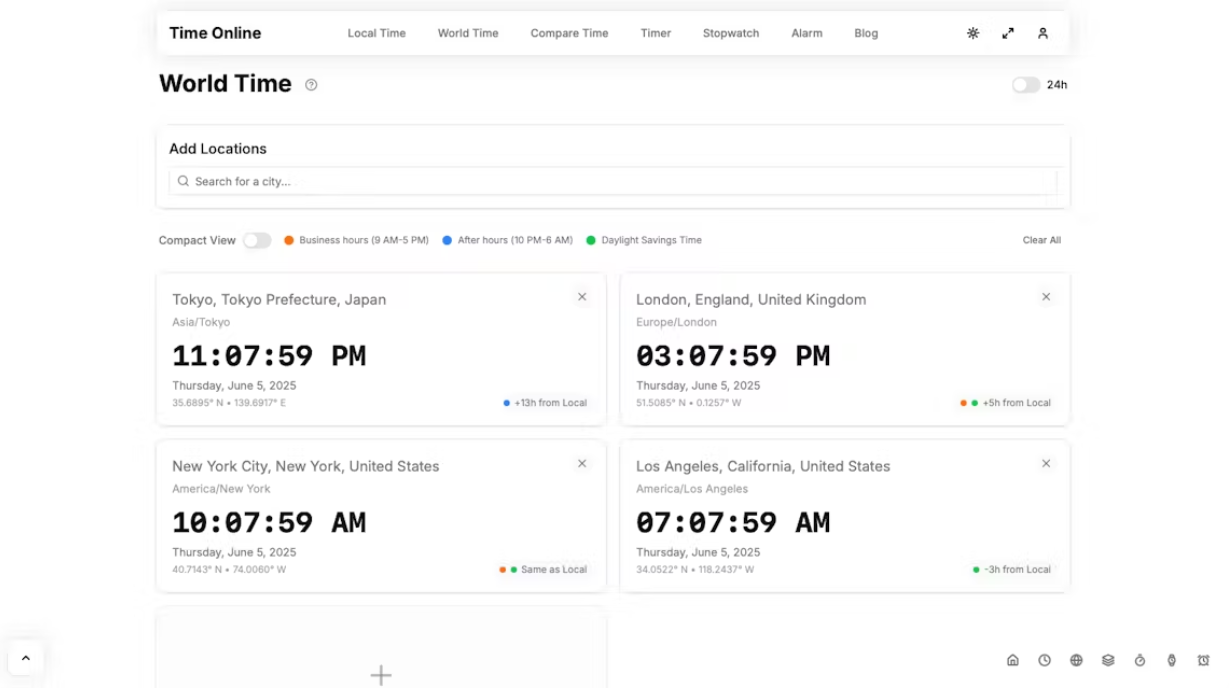Open the Blog nav item

[x=866, y=33]
